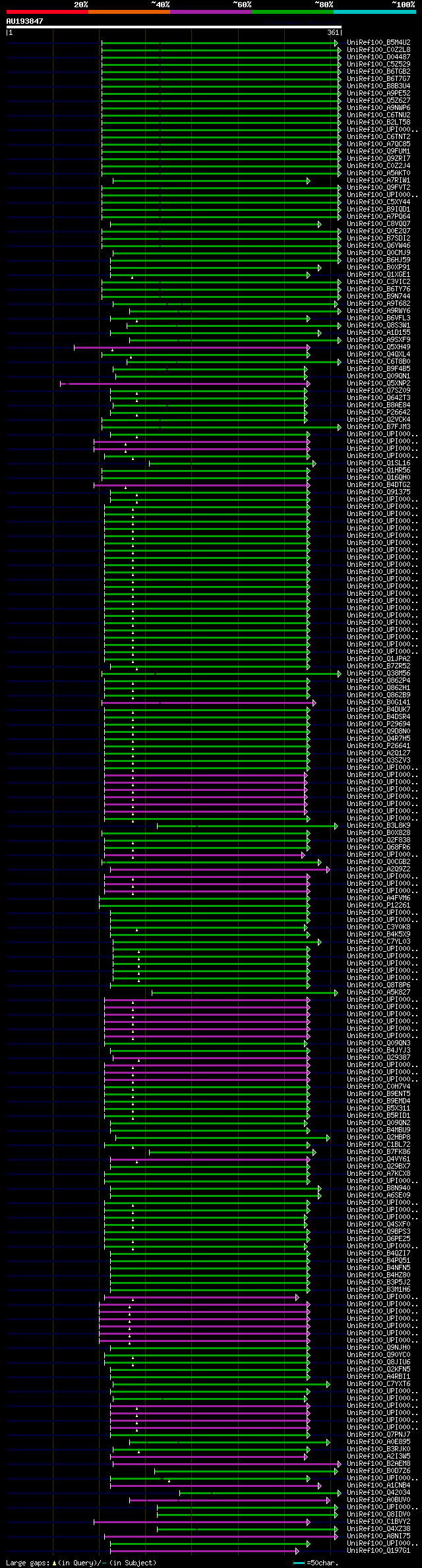Open hit UniRef100_B8B3U4
This screenshot has width=422, height=1568.
click(378, 86)
